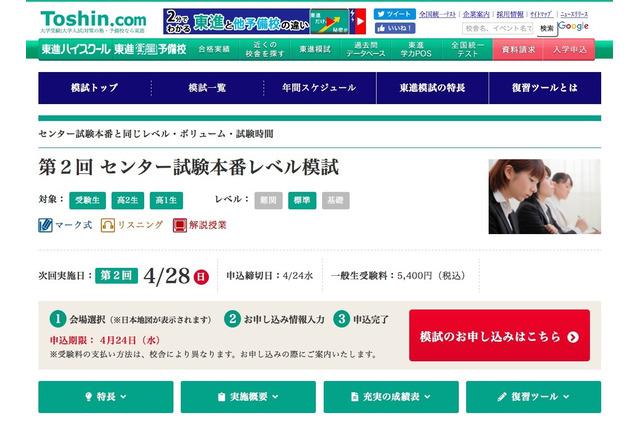Select the 高2生 target tag
Image resolution: width=640 pixels, height=426 pixels.
pos(127,200)
